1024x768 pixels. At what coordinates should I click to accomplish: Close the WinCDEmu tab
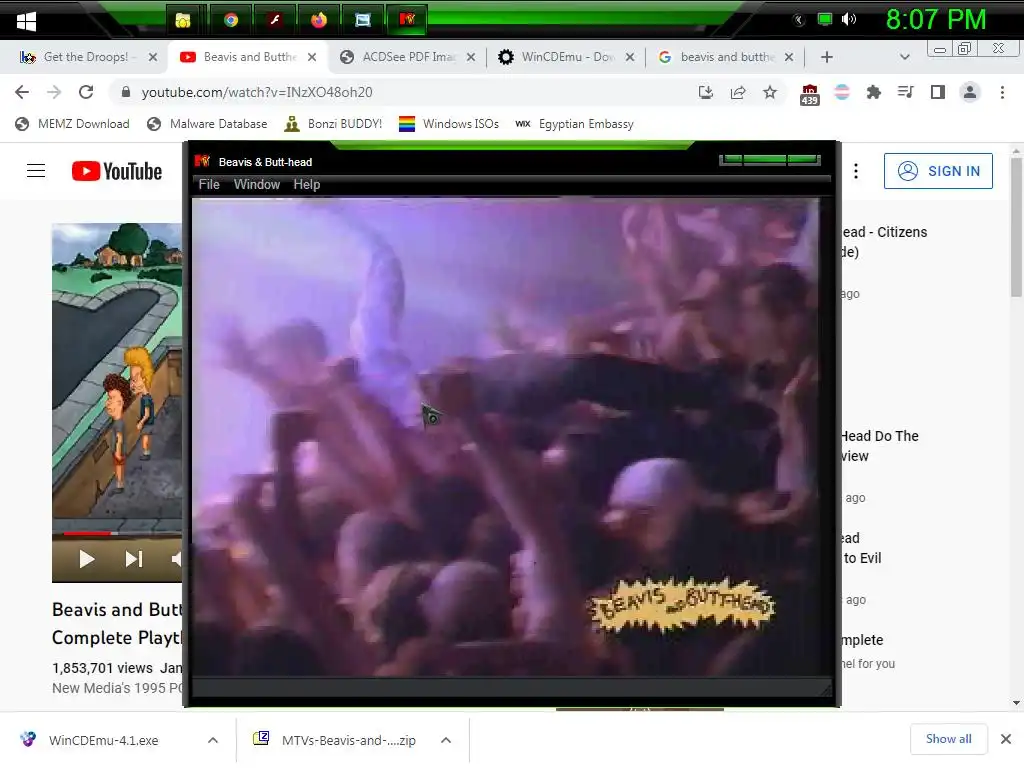[x=630, y=57]
